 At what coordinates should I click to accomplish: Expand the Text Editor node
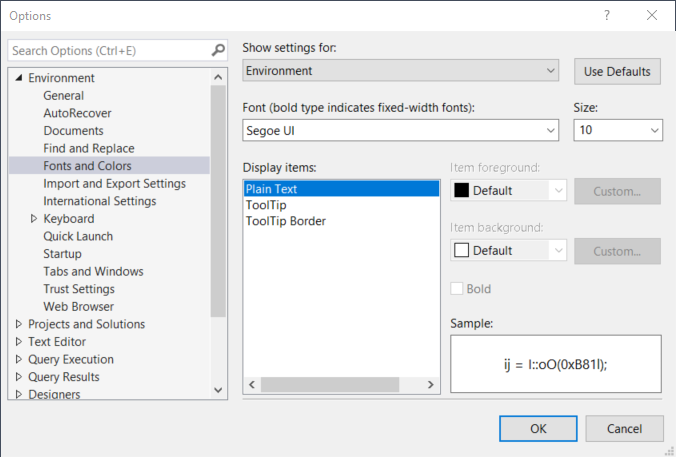pos(19,341)
